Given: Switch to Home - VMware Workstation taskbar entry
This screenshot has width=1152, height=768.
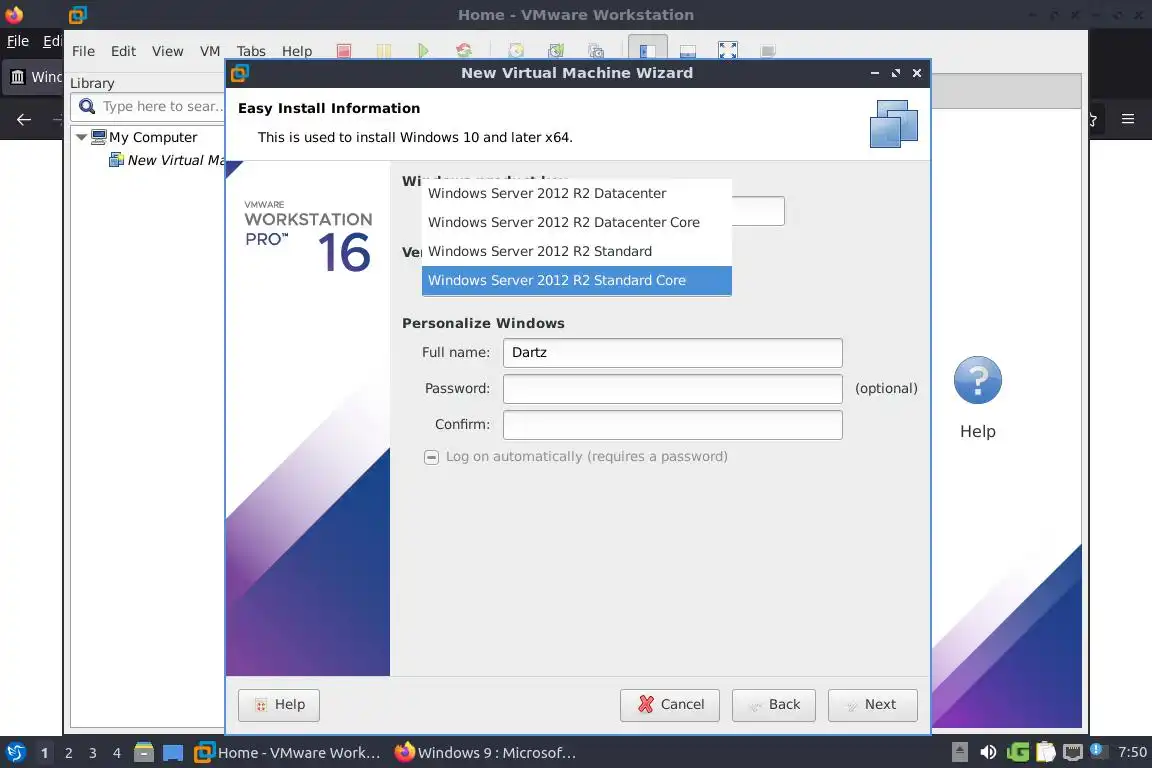Looking at the screenshot, I should (x=287, y=753).
